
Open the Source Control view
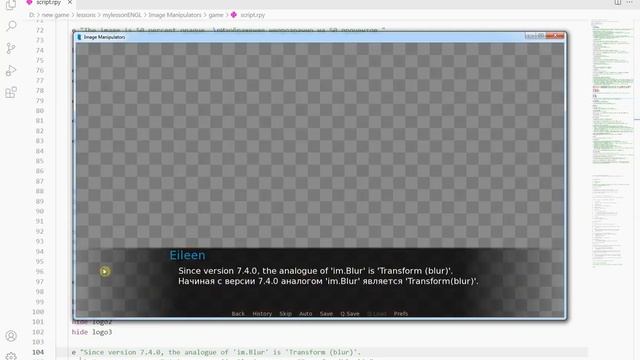coord(11,49)
